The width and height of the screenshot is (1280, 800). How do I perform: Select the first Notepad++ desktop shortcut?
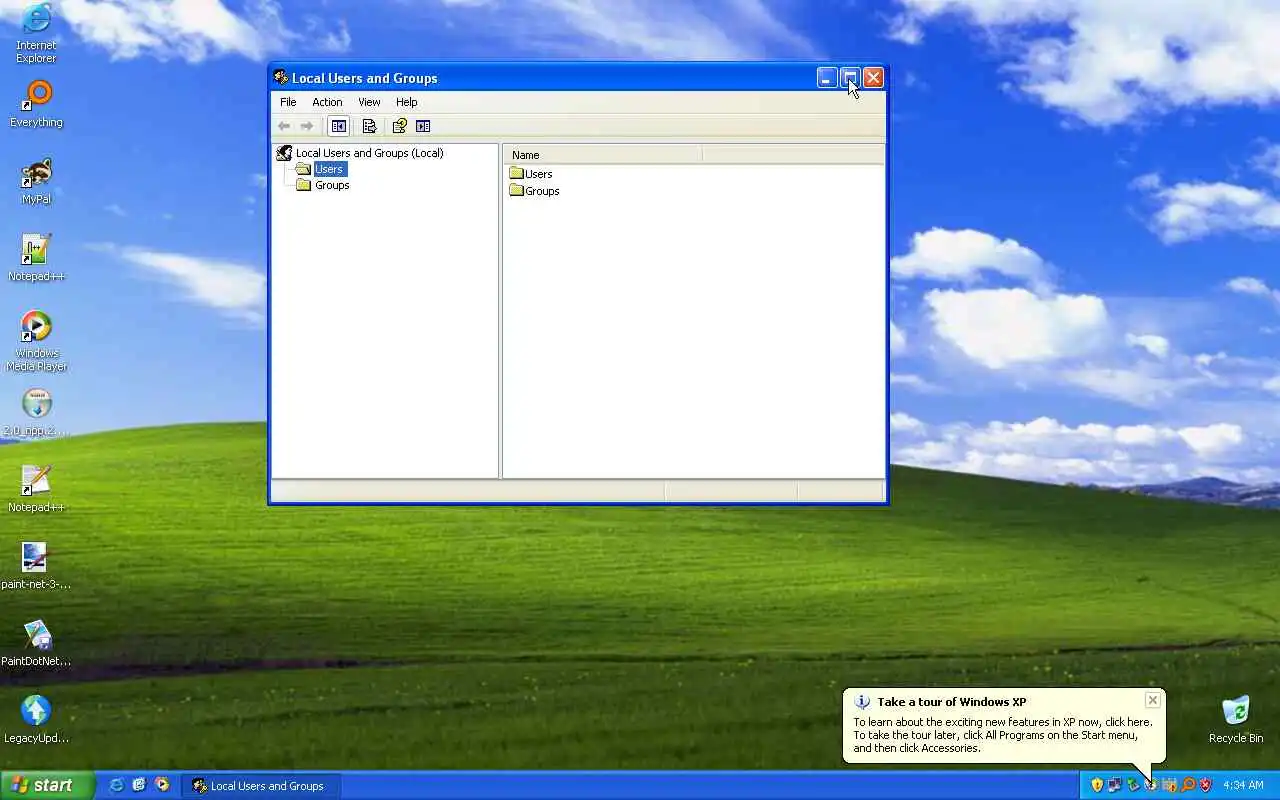tap(36, 259)
